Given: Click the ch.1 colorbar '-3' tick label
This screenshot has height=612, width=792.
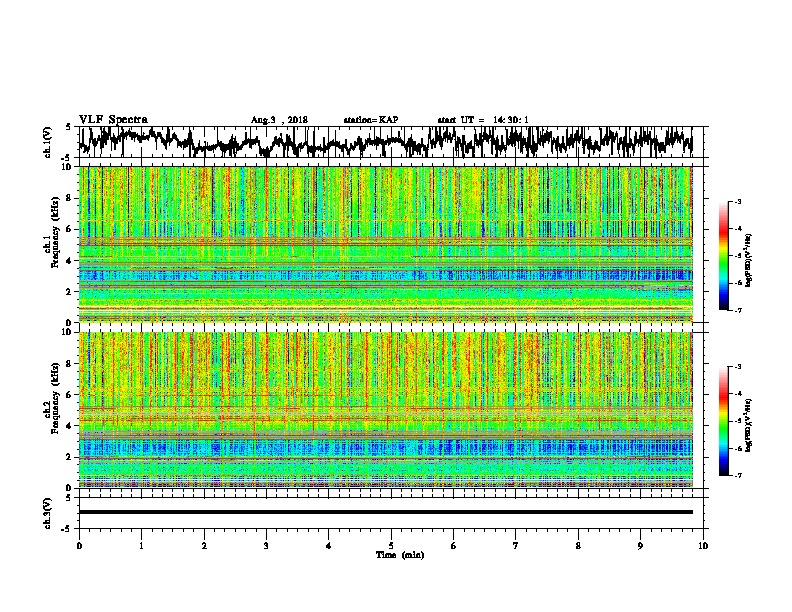Looking at the screenshot, I should point(738,202).
